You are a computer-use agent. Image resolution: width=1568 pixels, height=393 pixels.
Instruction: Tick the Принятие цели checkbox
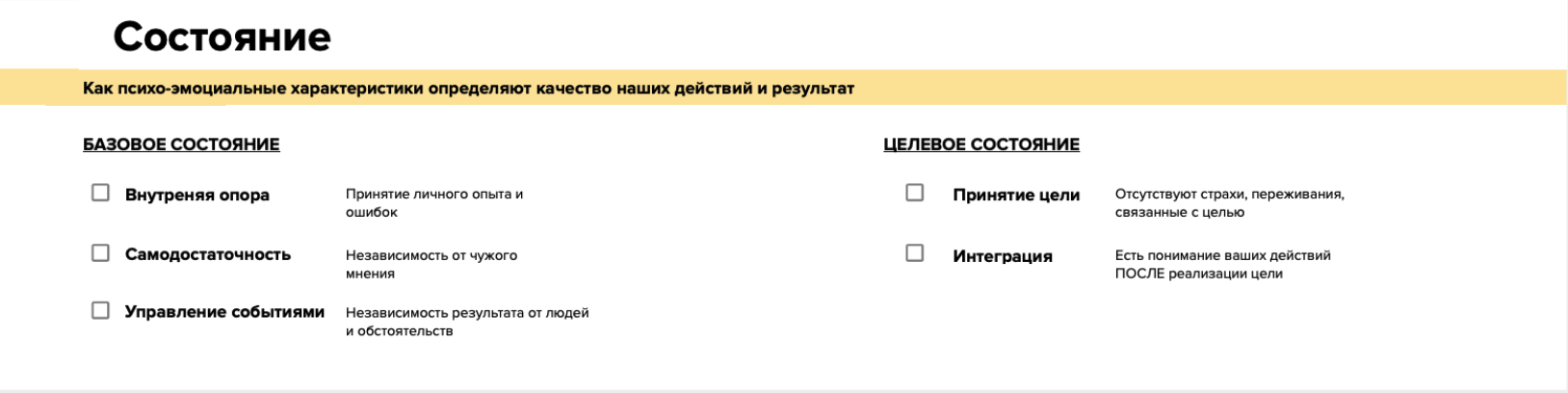tap(914, 193)
